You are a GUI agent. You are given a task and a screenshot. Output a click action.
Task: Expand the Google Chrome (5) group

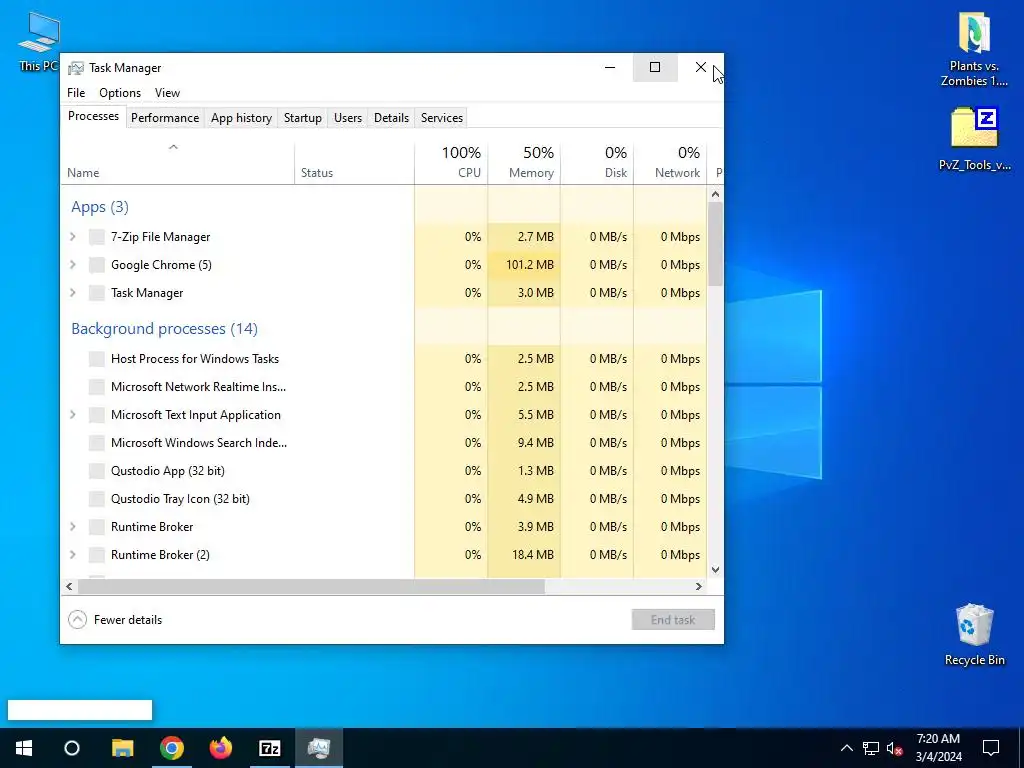pos(73,265)
